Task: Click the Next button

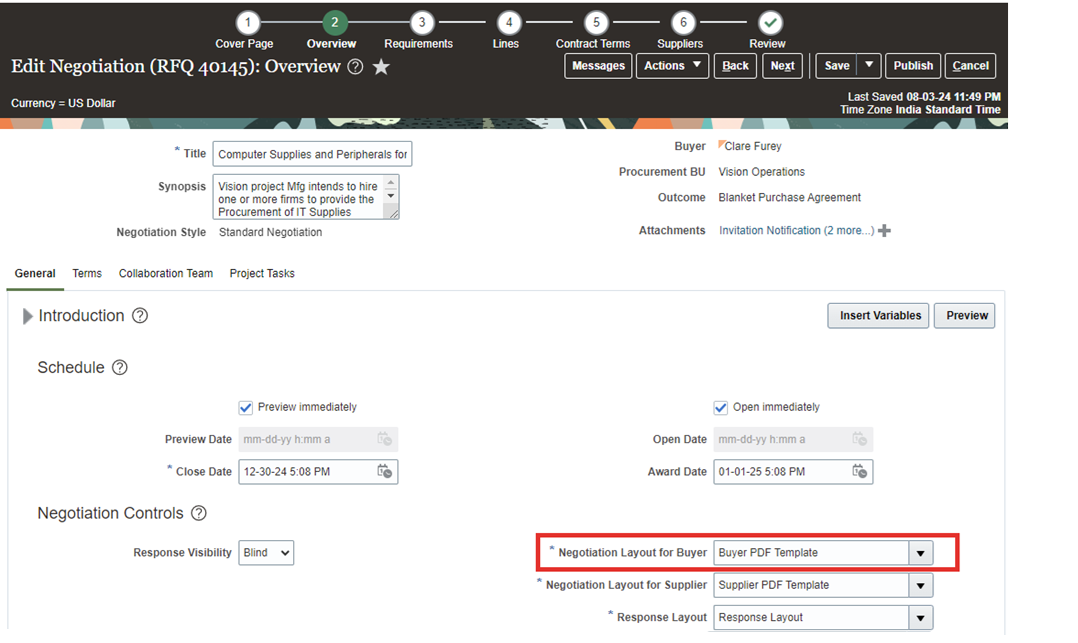Action: 782,66
